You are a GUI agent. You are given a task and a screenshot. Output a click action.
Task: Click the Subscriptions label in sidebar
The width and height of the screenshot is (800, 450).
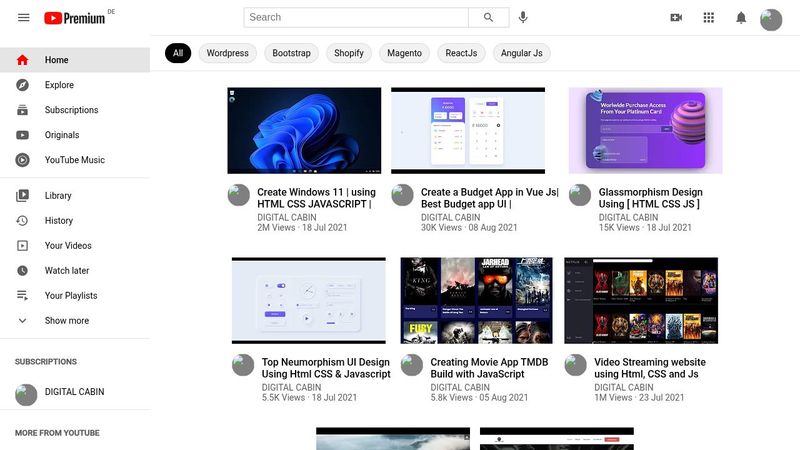pyautogui.click(x=71, y=110)
